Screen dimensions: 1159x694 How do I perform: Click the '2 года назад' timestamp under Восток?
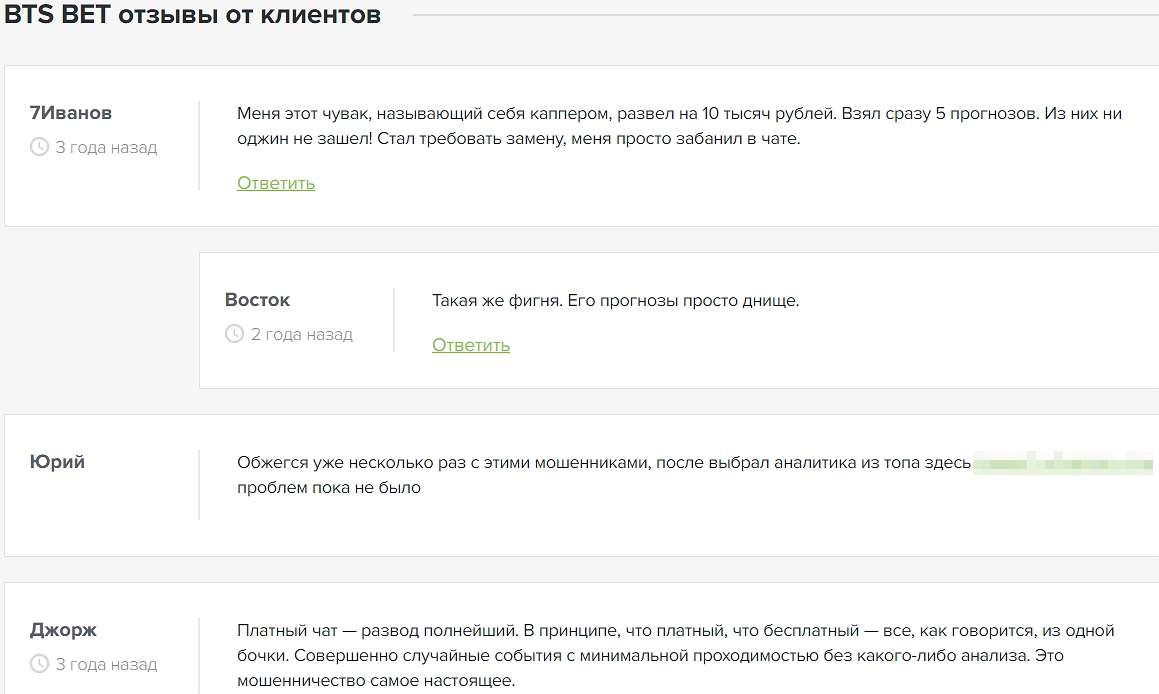pyautogui.click(x=301, y=334)
